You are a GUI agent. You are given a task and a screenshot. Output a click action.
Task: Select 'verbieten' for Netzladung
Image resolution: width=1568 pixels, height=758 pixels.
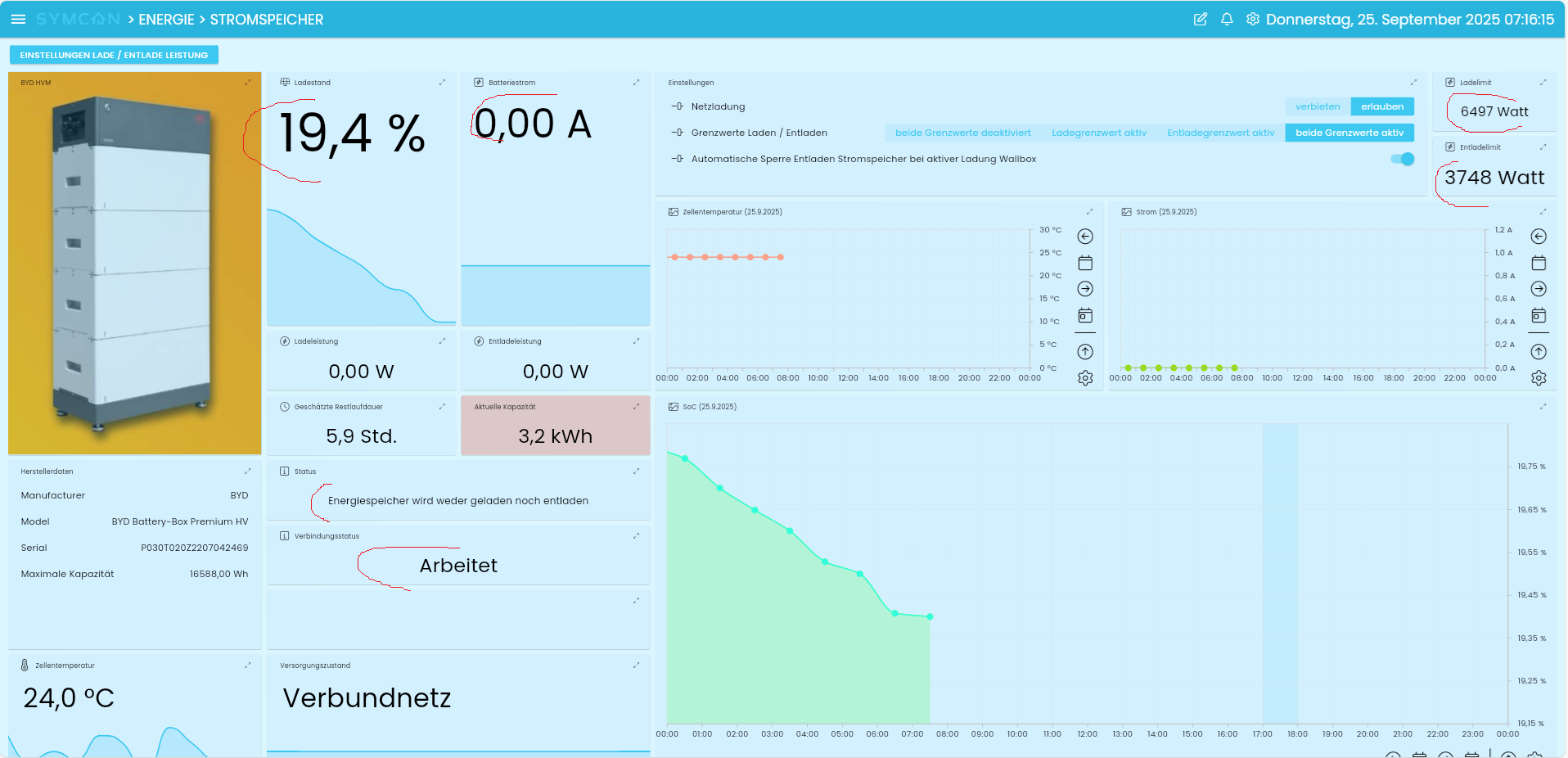1318,106
